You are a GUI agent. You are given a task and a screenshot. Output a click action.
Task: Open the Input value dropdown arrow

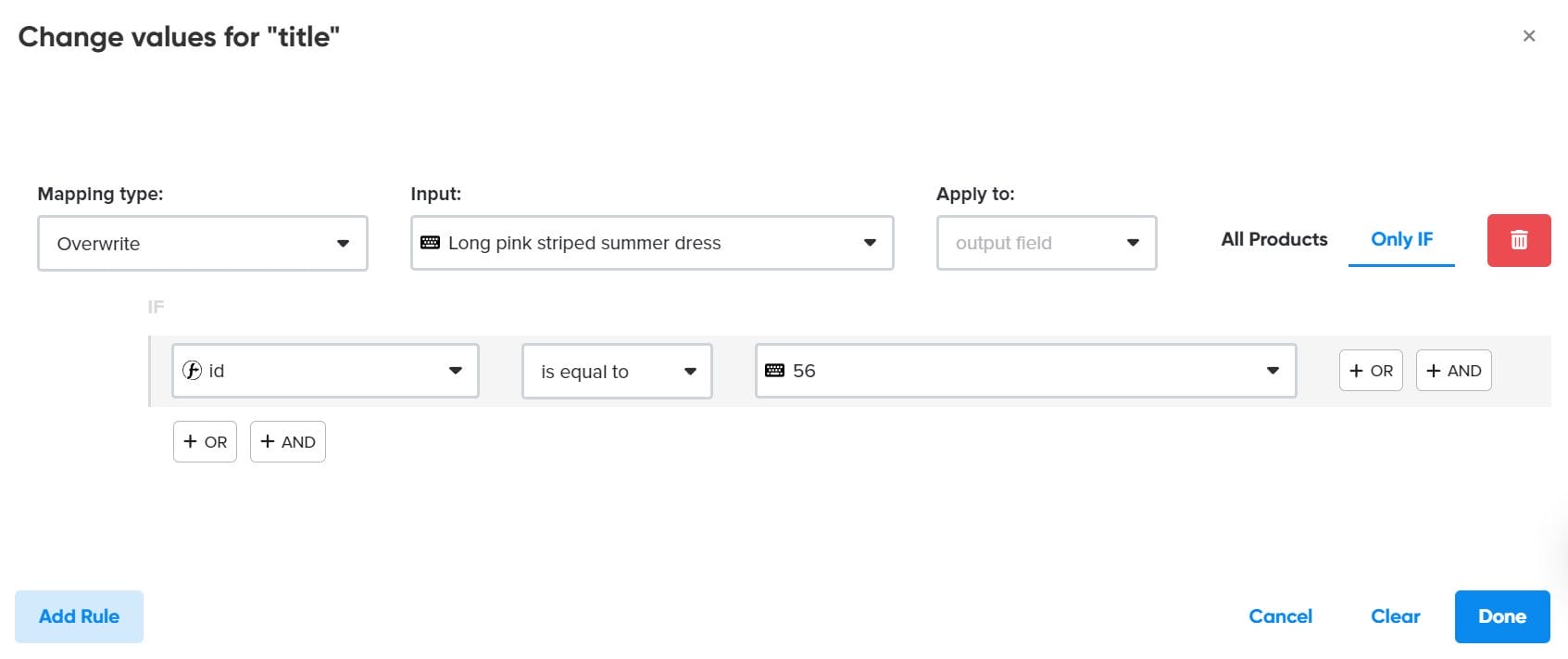[870, 243]
